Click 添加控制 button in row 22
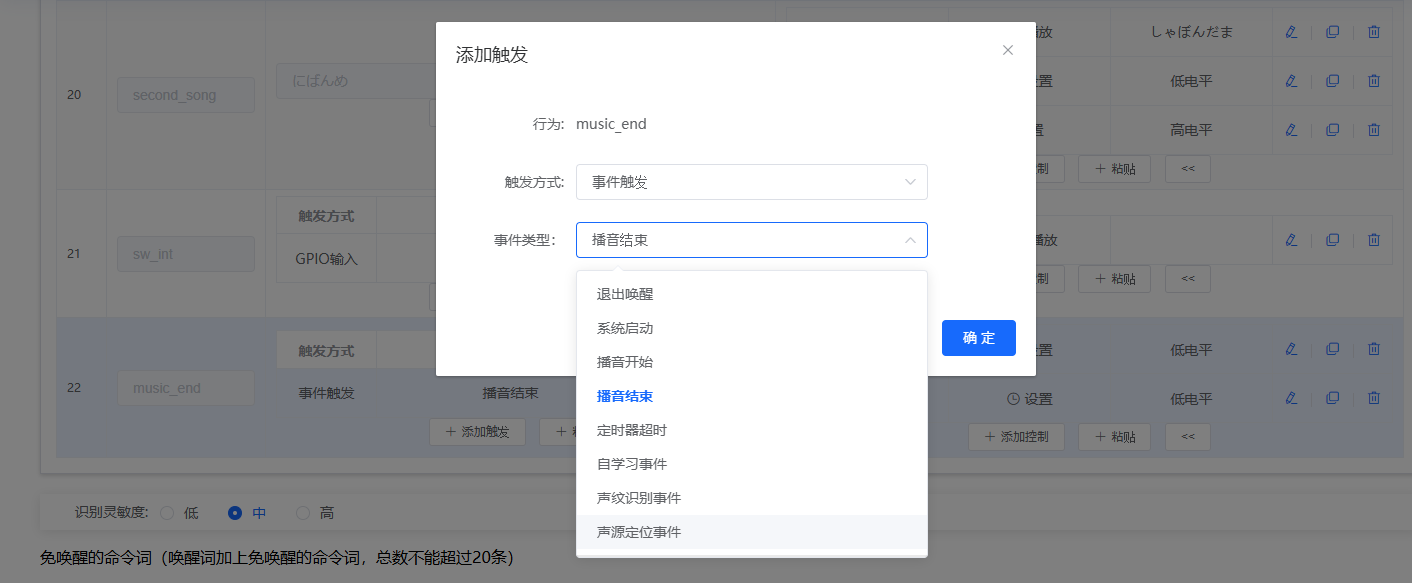The image size is (1412, 583). [x=1016, y=437]
